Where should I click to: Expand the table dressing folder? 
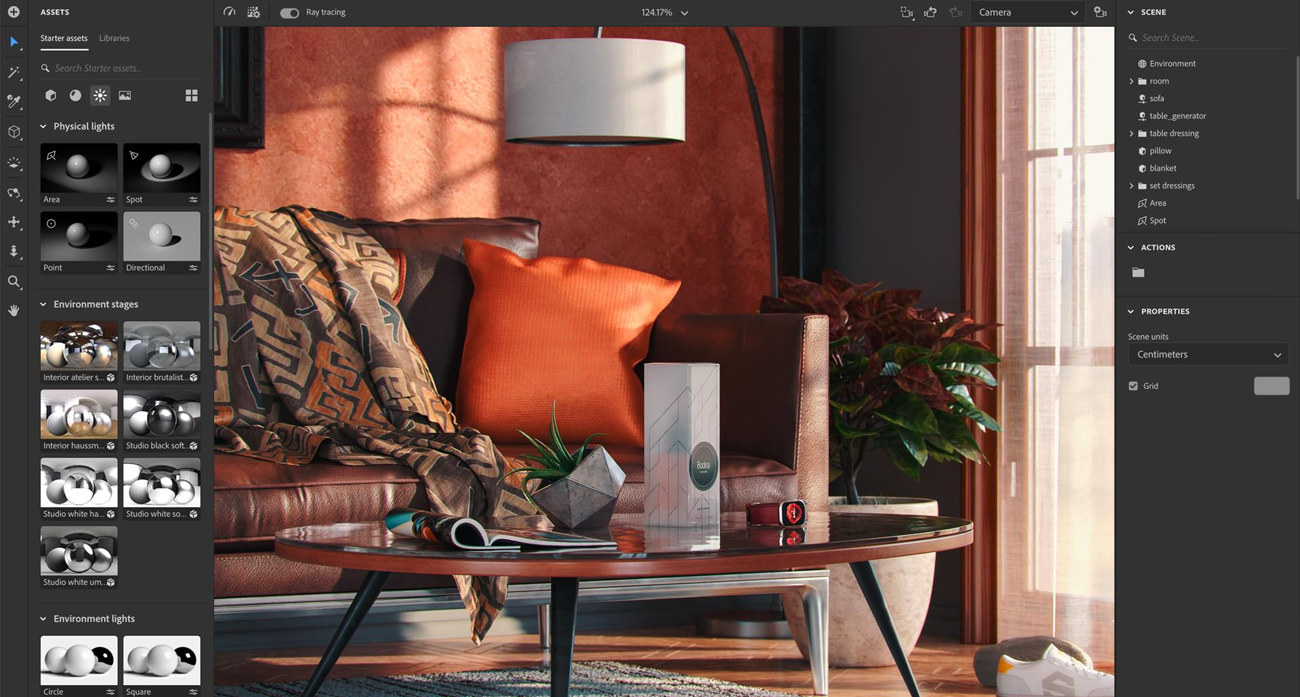[1131, 133]
